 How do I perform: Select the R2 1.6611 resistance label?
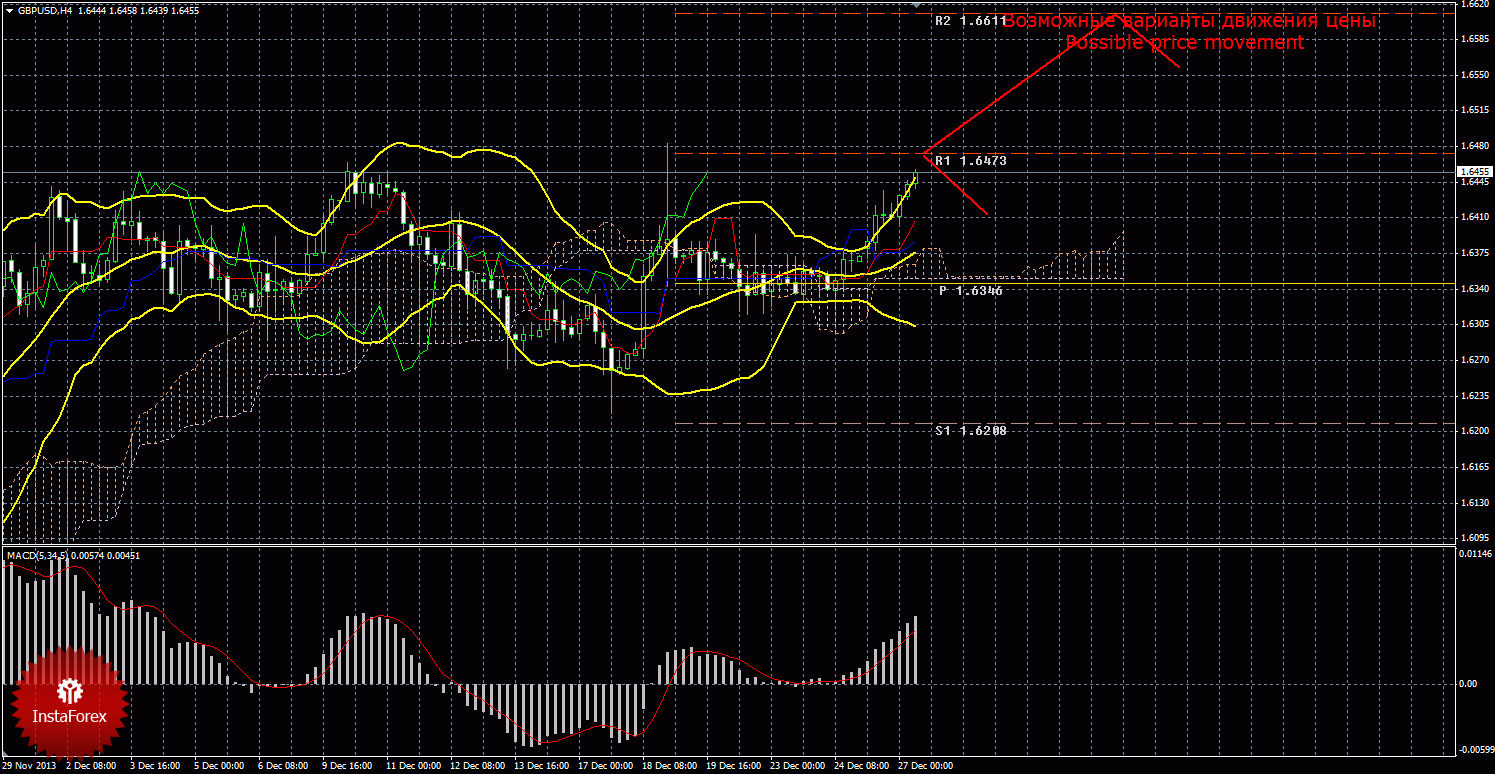[968, 21]
